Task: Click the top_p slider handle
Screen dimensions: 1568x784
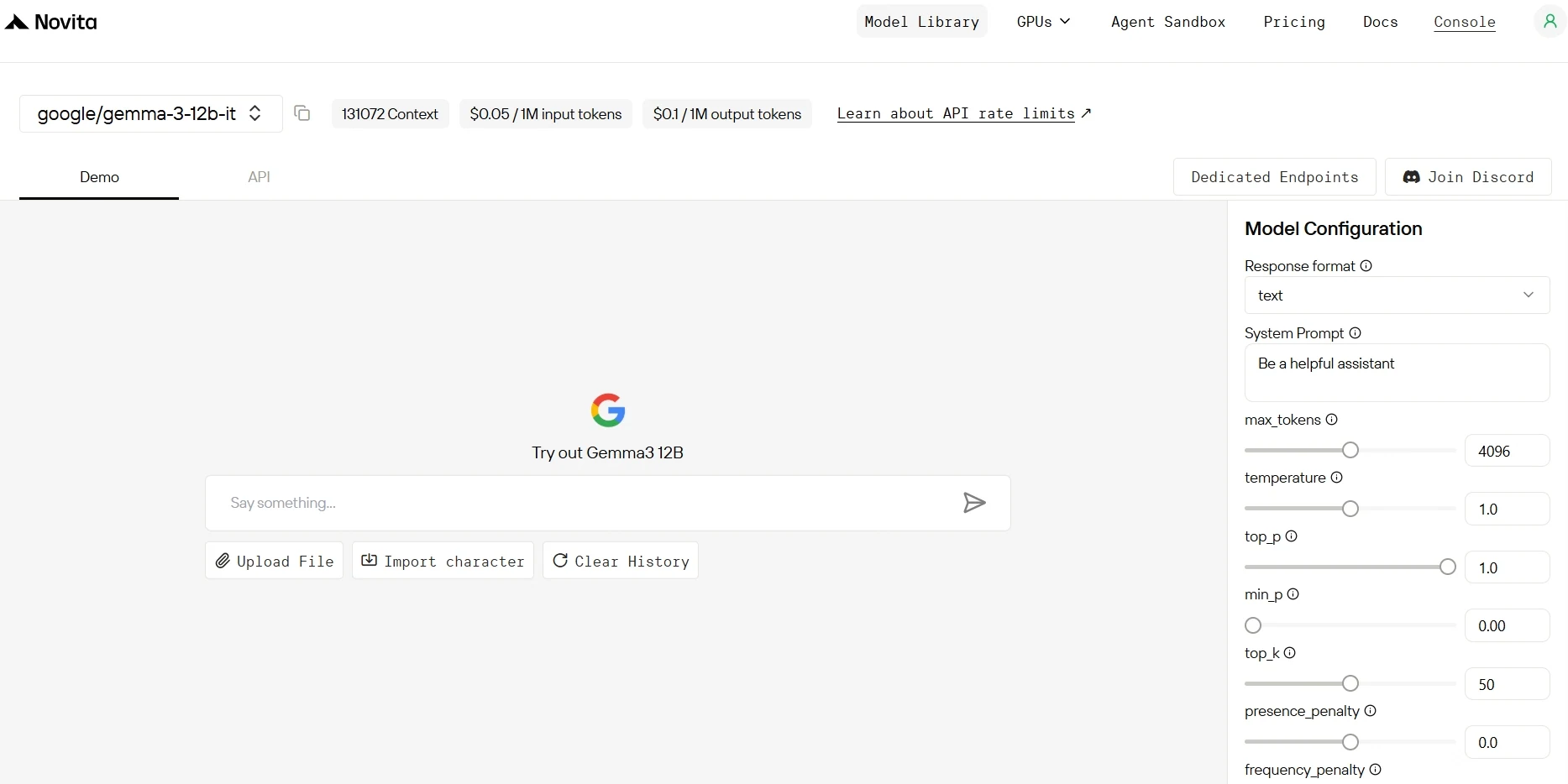Action: tap(1448, 567)
